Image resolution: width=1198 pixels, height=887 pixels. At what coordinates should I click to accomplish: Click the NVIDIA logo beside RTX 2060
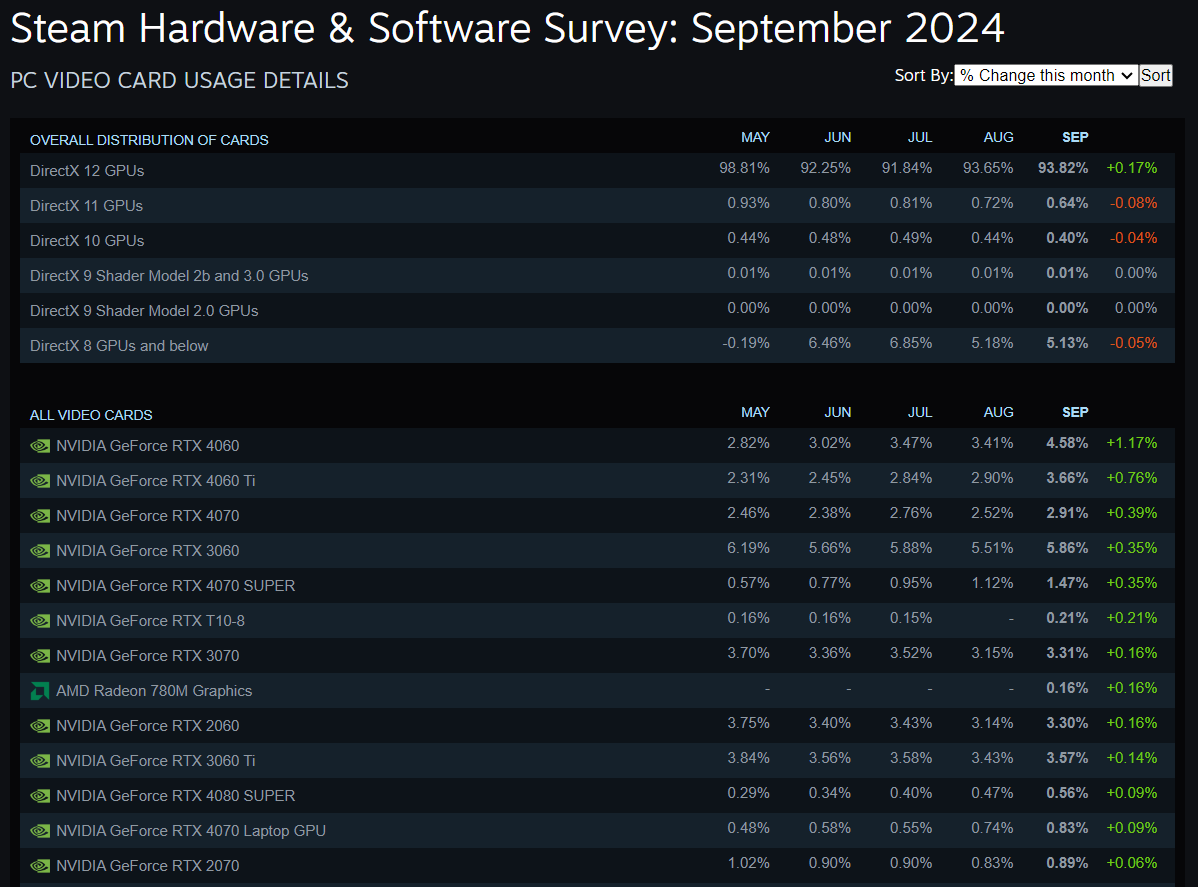[40, 725]
